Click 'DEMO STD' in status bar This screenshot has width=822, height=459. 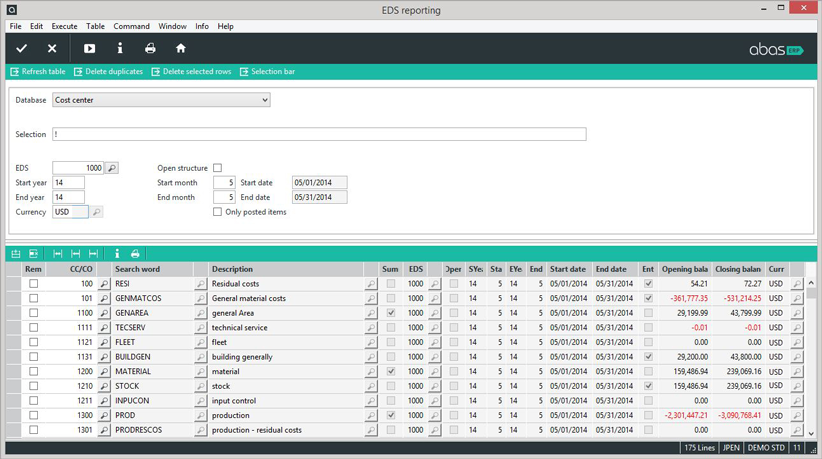[766, 448]
